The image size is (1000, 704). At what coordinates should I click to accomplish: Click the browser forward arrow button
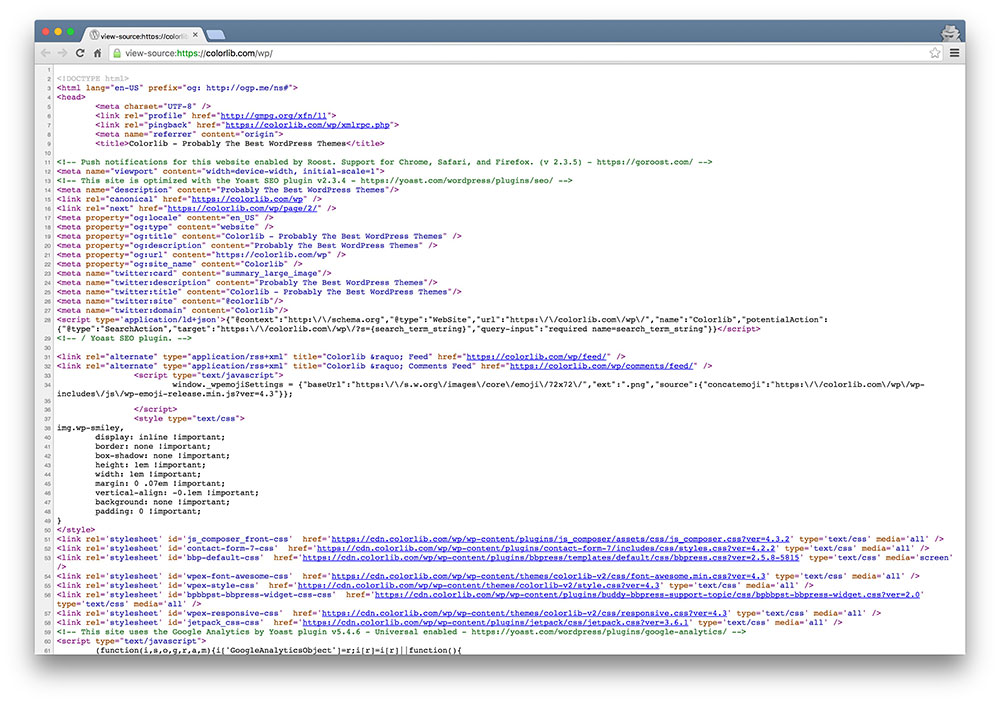coord(62,53)
